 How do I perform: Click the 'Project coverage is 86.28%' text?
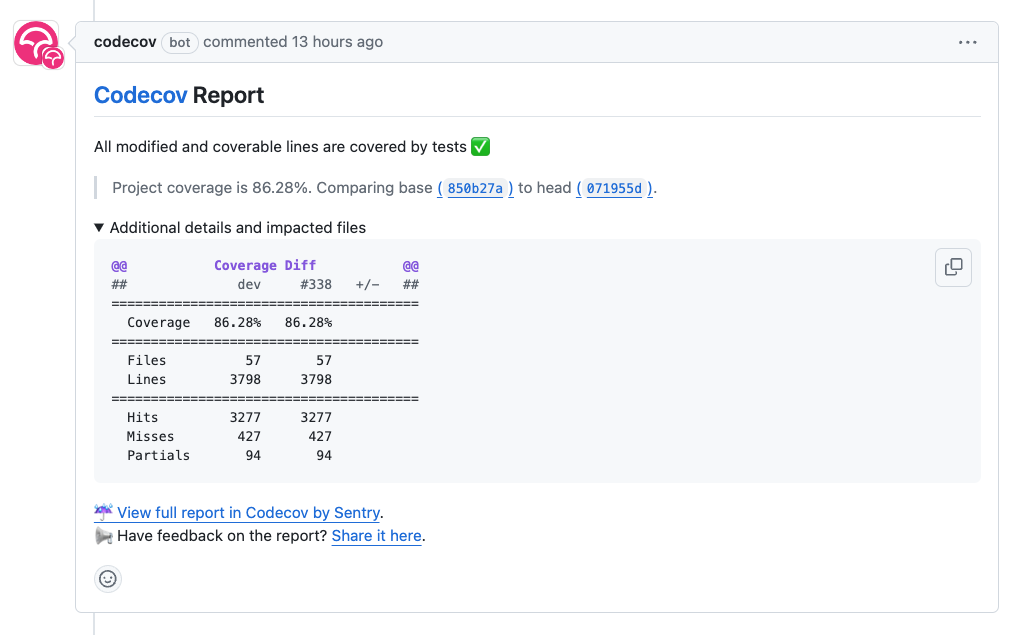coord(210,188)
